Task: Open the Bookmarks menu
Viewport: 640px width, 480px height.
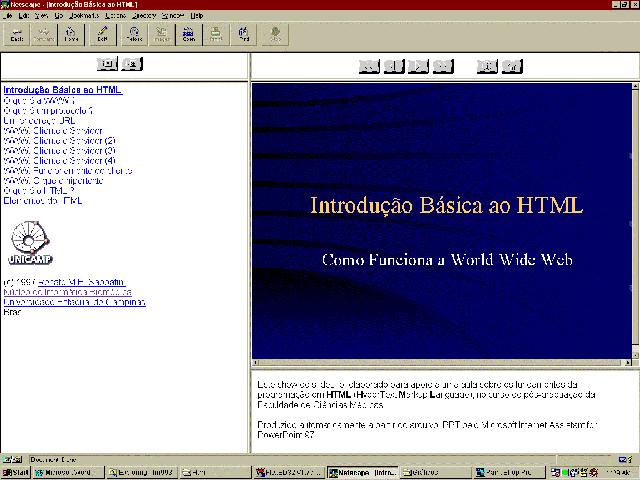Action: coord(84,16)
